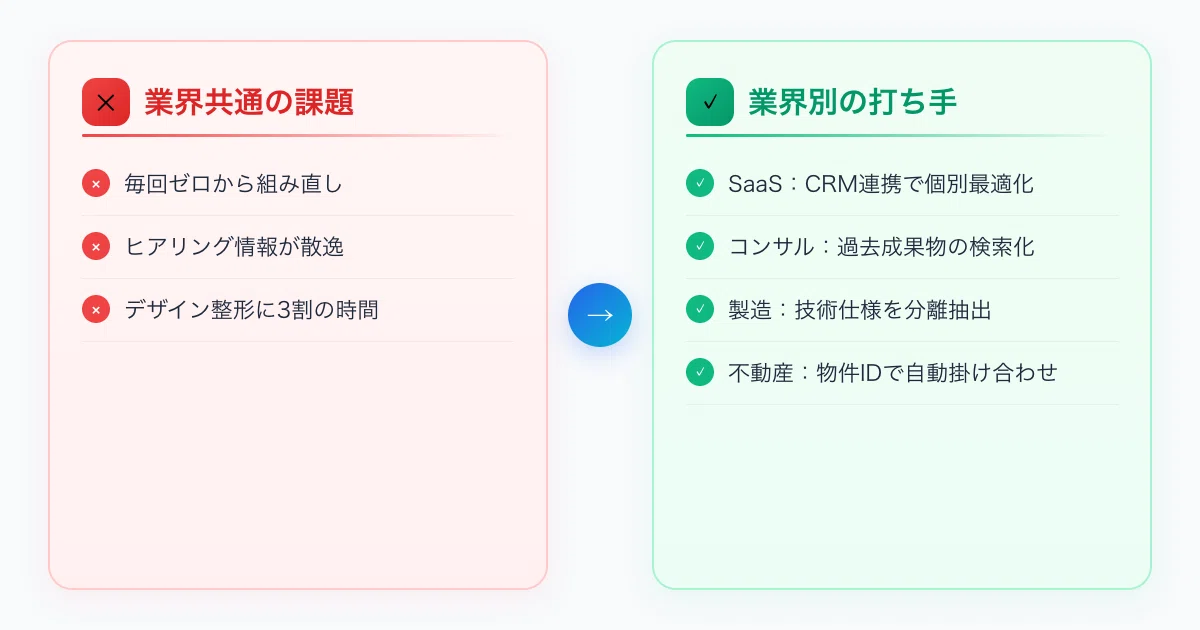Click the text 製造：技術仕様を分離抽出
The image size is (1200, 630).
860,310
